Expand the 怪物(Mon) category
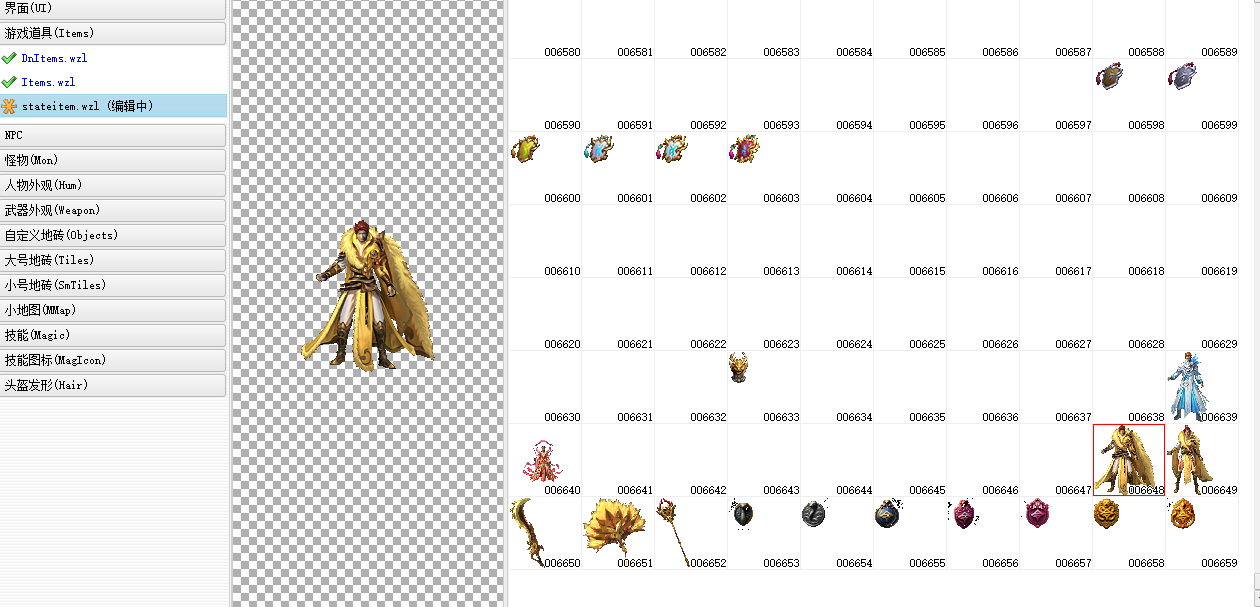Screen dimensions: 1260x607 click(x=113, y=160)
